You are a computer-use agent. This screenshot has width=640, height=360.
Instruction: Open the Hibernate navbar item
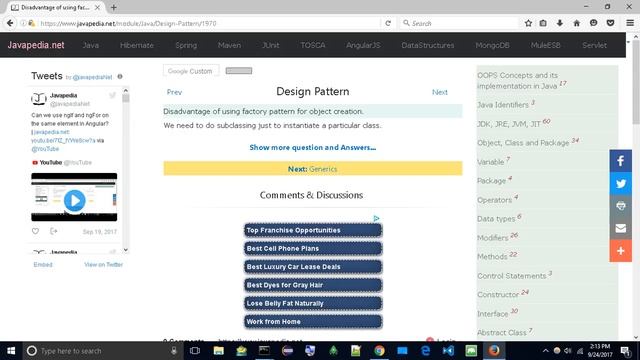coord(137,45)
